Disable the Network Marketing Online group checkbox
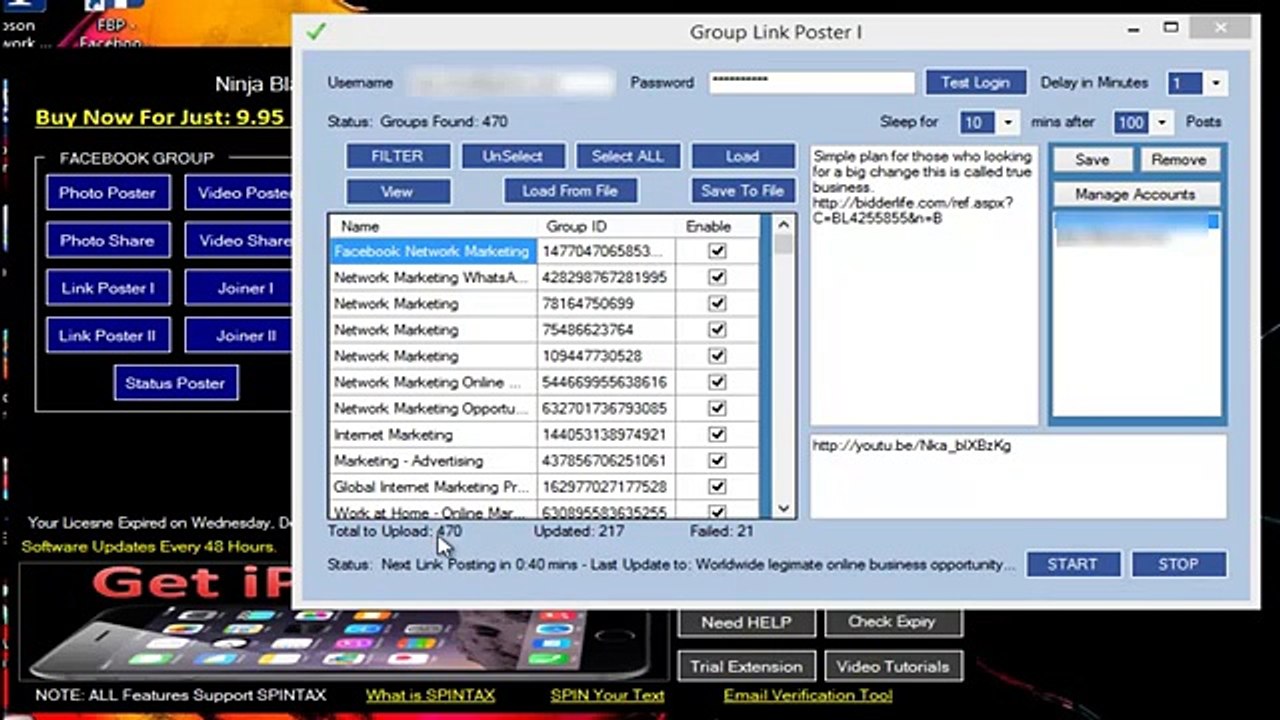1280x720 pixels. tap(717, 382)
